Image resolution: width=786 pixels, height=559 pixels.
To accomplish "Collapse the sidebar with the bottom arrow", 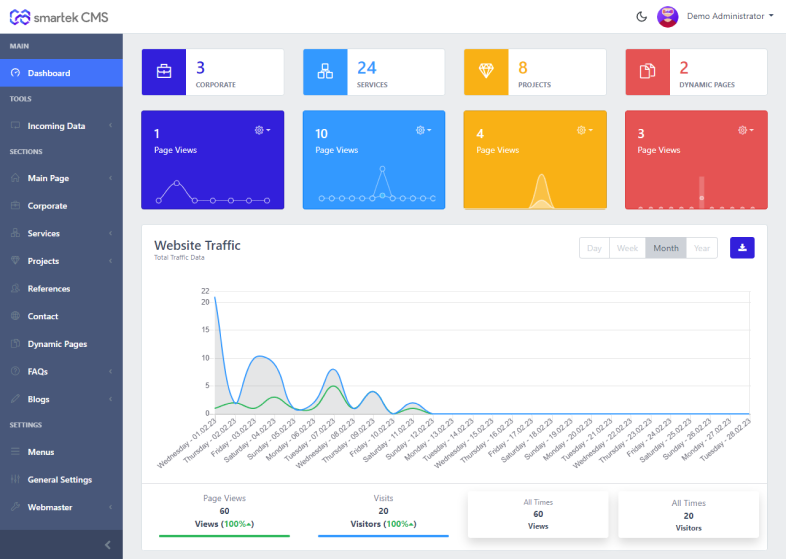I will [108, 544].
